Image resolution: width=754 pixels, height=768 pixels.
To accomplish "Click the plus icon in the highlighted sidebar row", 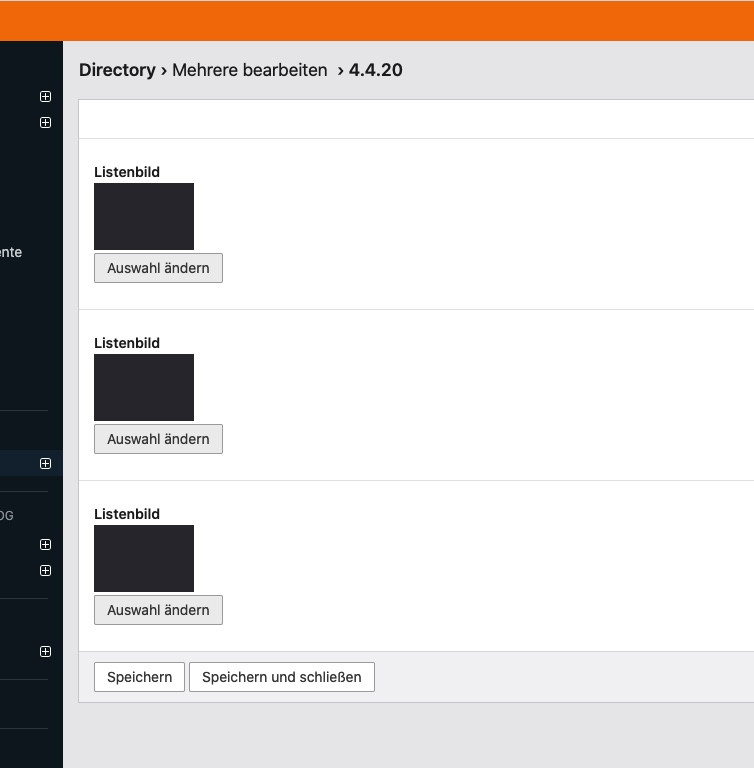I will pos(45,464).
